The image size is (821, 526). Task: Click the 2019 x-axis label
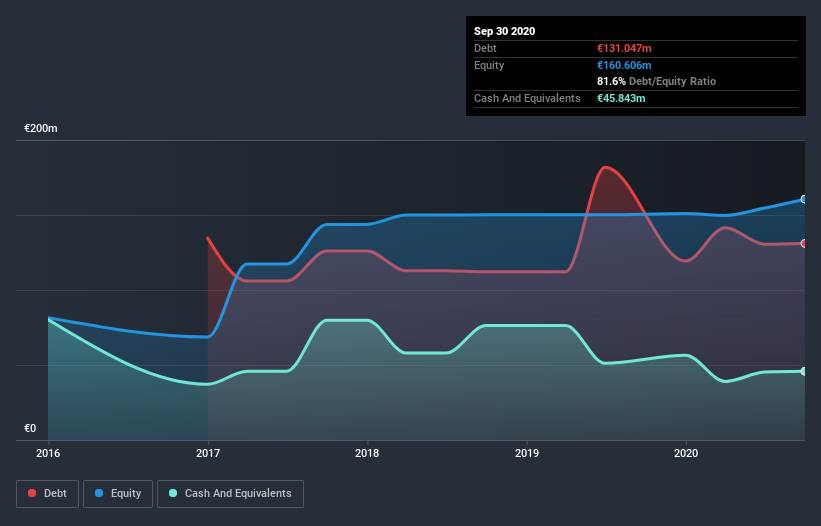pos(527,453)
